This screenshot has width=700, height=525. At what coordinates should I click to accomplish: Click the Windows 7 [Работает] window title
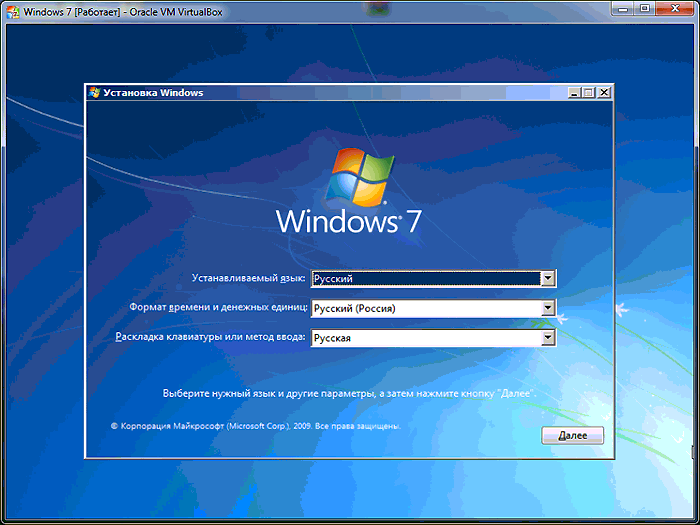coord(123,12)
